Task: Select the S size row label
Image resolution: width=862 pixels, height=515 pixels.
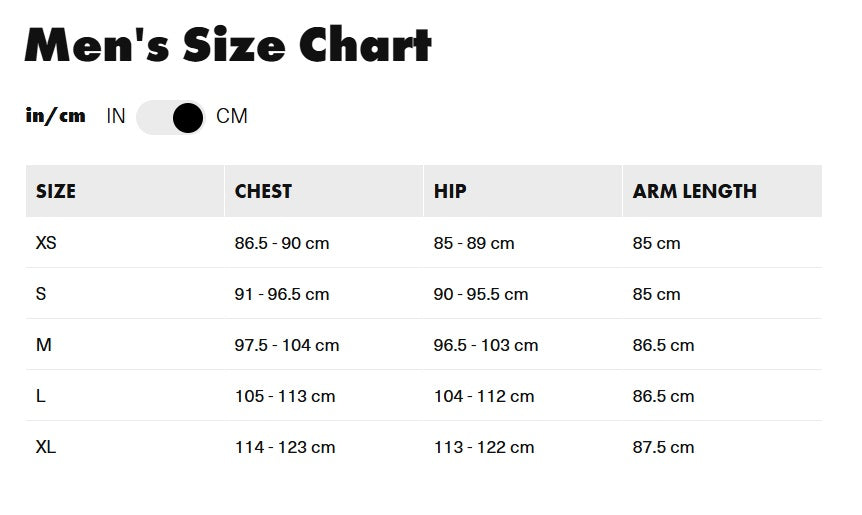Action: (x=41, y=294)
